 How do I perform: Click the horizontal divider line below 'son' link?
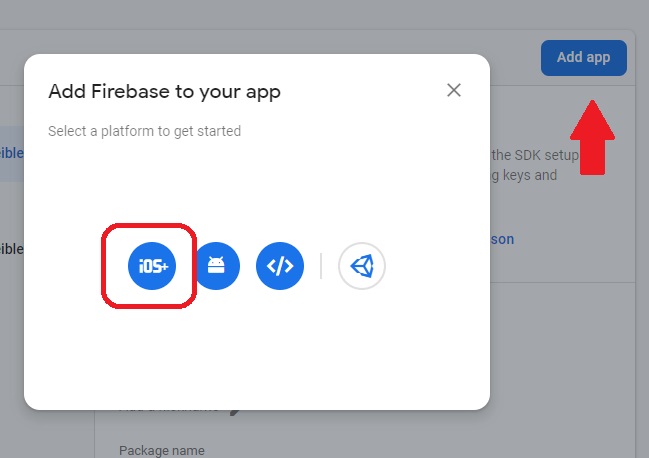click(x=562, y=283)
